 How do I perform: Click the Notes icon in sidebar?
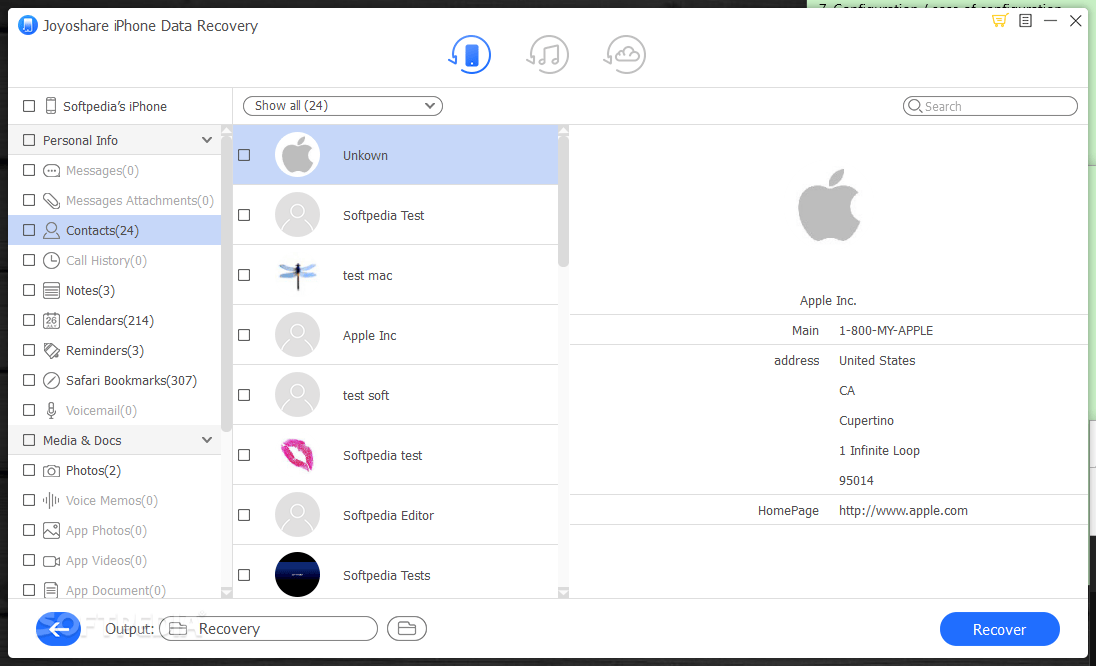51,291
